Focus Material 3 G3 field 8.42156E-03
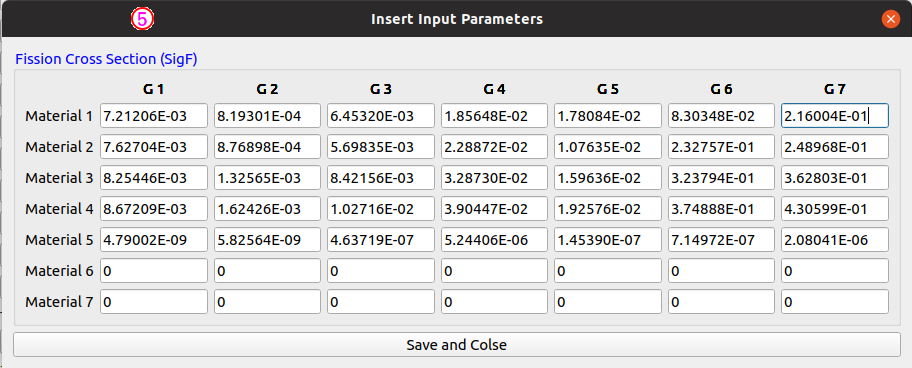 tap(381, 178)
